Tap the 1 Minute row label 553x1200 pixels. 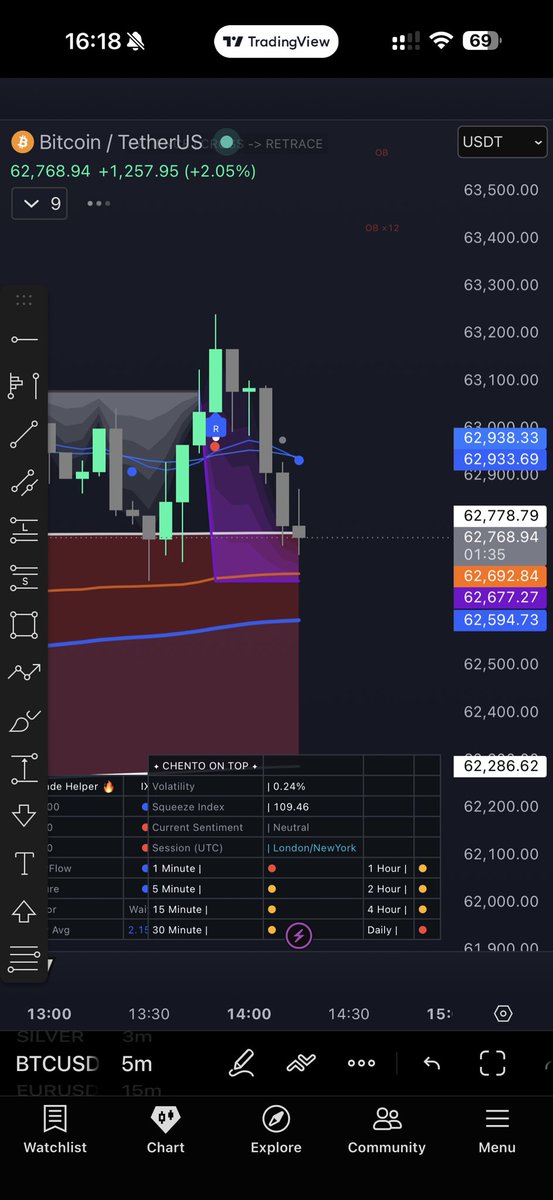[176, 869]
